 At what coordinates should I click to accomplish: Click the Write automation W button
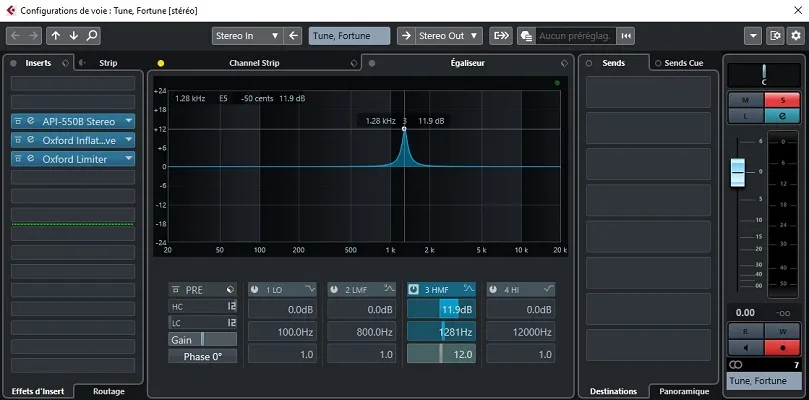click(x=780, y=330)
